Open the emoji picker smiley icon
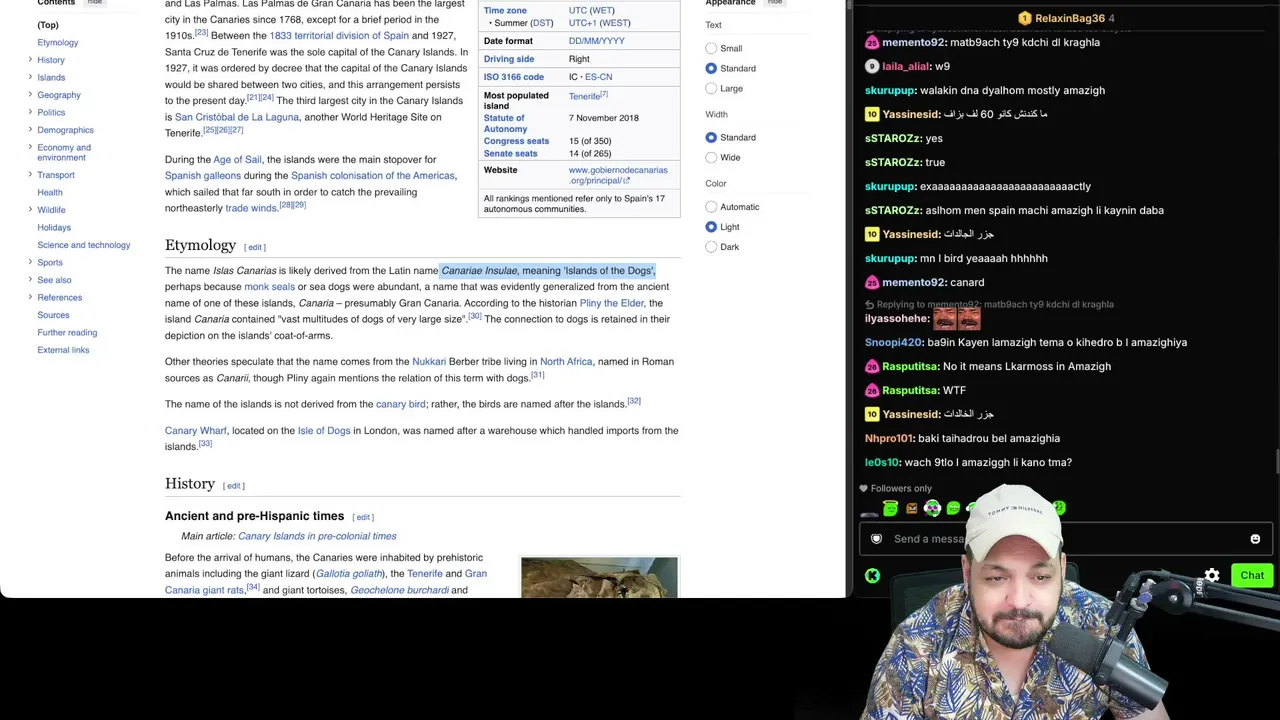The image size is (1280, 720). coord(1255,539)
